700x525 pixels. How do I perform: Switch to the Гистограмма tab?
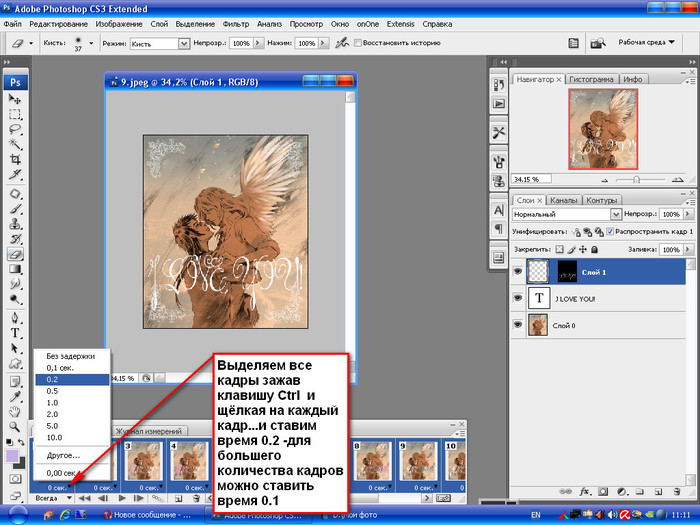[x=591, y=79]
